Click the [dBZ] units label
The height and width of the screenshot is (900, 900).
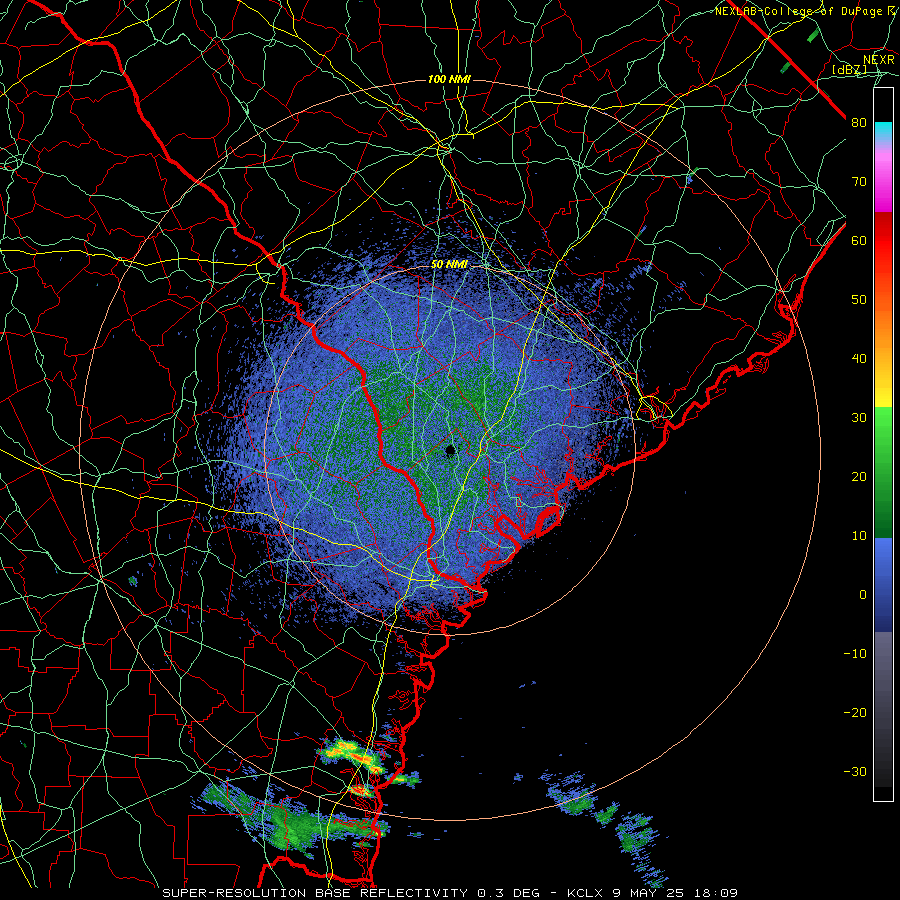point(849,69)
